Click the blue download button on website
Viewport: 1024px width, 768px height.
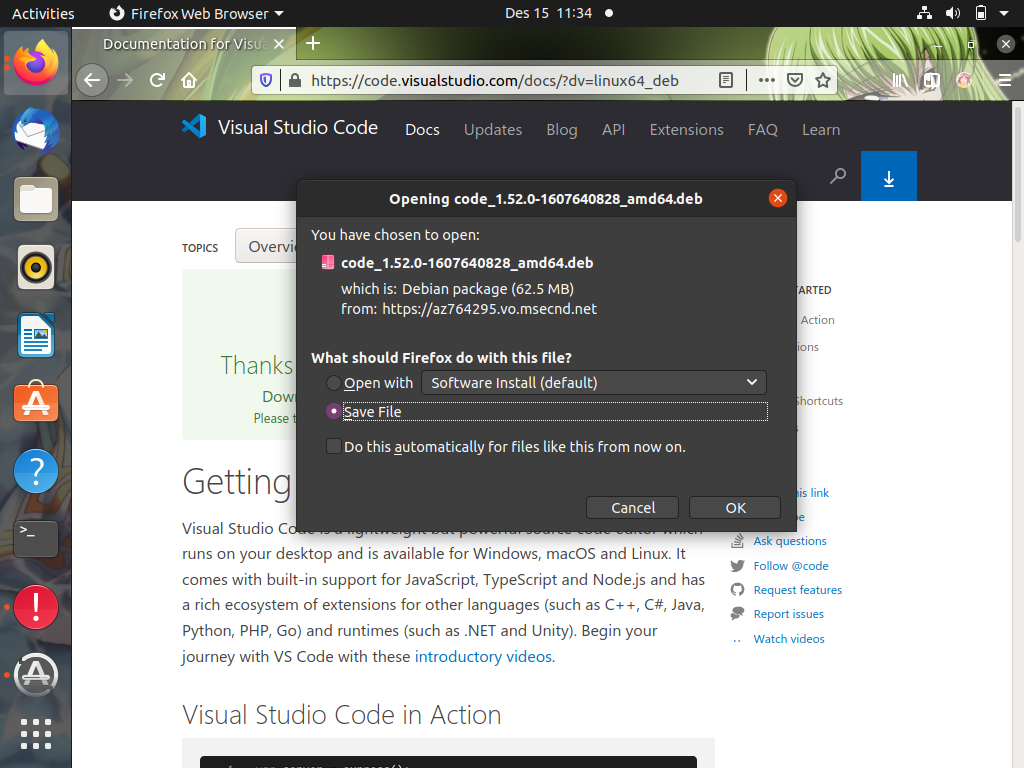pyautogui.click(x=889, y=176)
